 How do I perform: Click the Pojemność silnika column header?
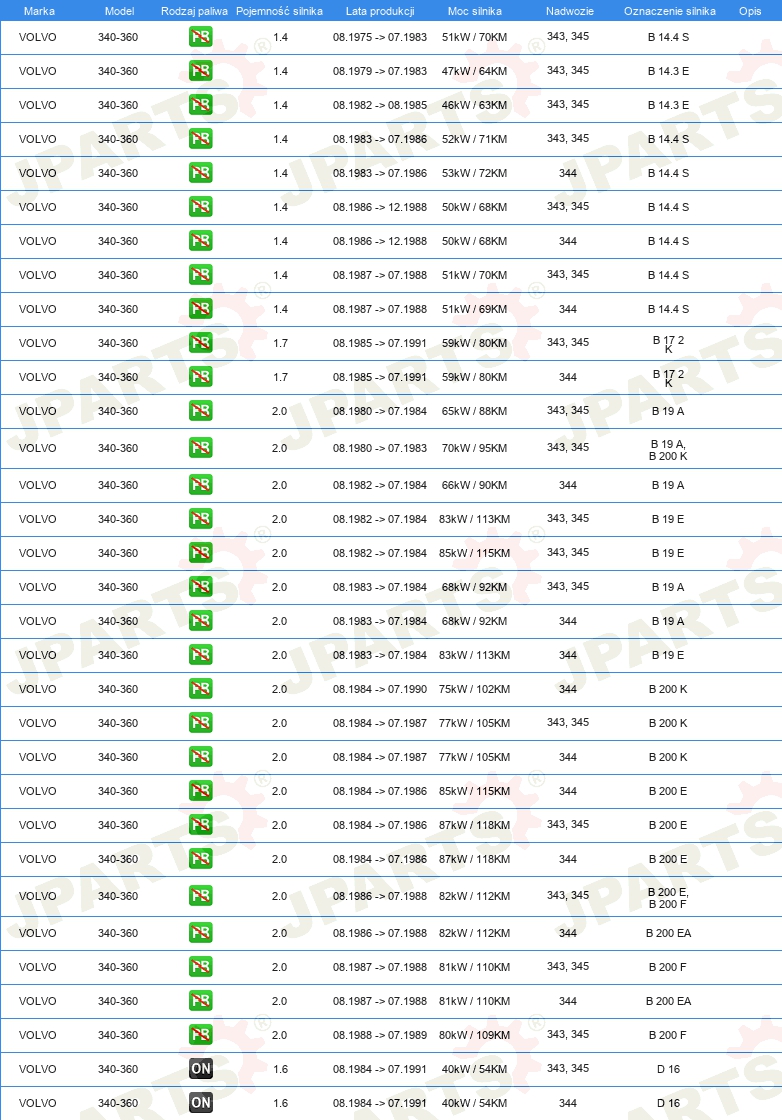[279, 11]
